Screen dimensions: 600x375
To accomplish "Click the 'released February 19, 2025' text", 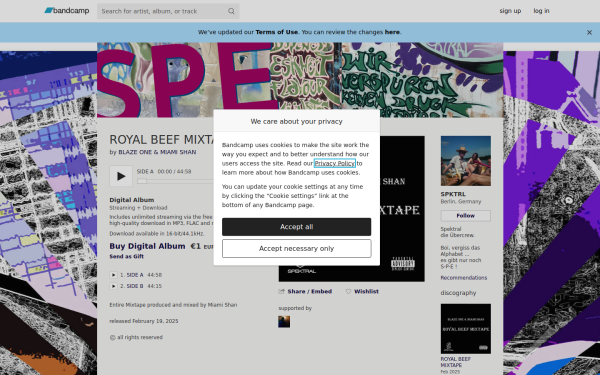I will pos(144,321).
